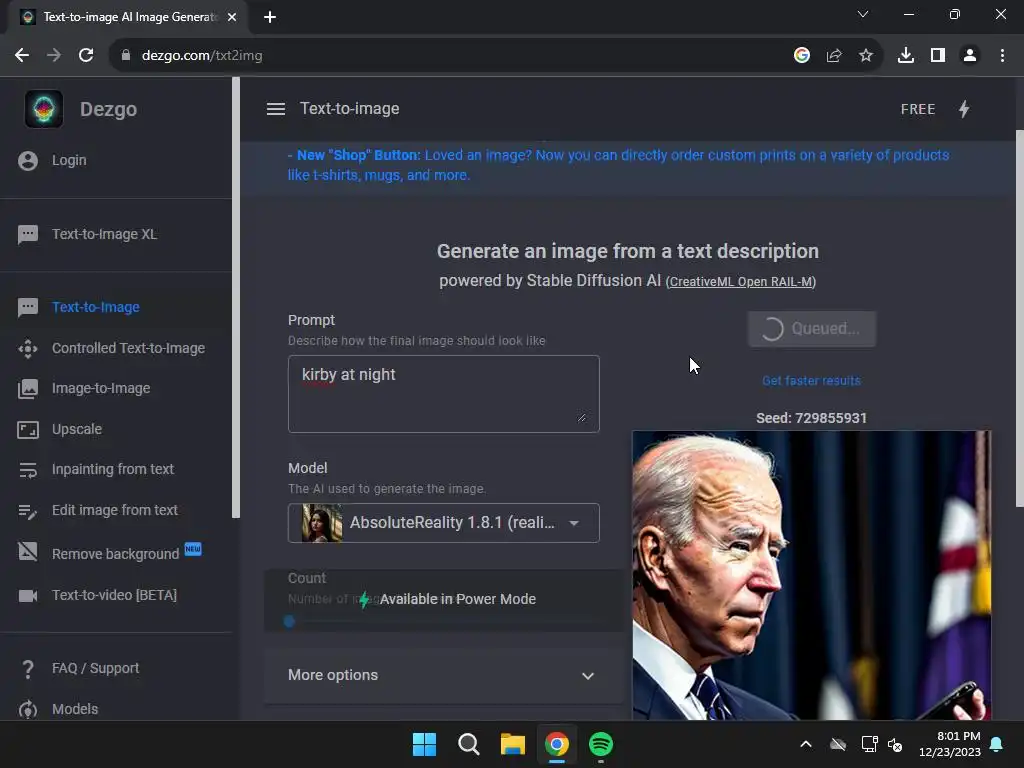Screen dimensions: 1024x768
Task: Open Spotify from taskbar
Action: 601,744
